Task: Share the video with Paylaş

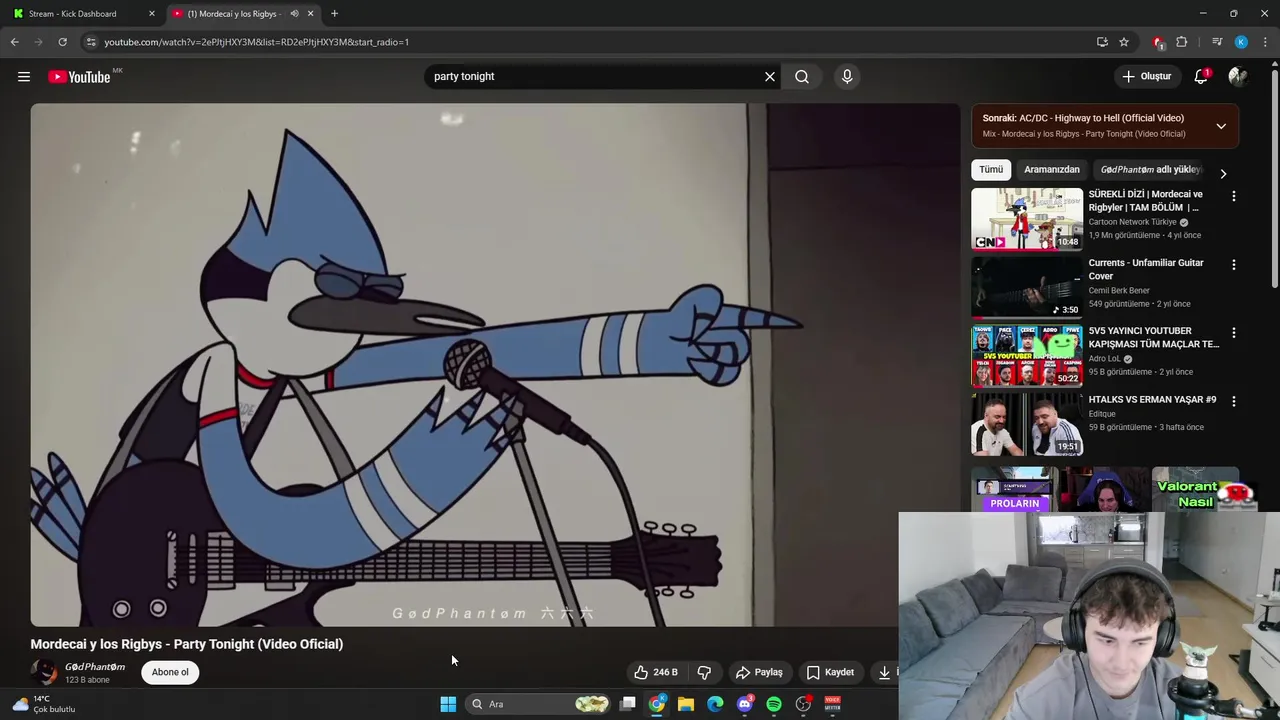Action: tap(759, 672)
